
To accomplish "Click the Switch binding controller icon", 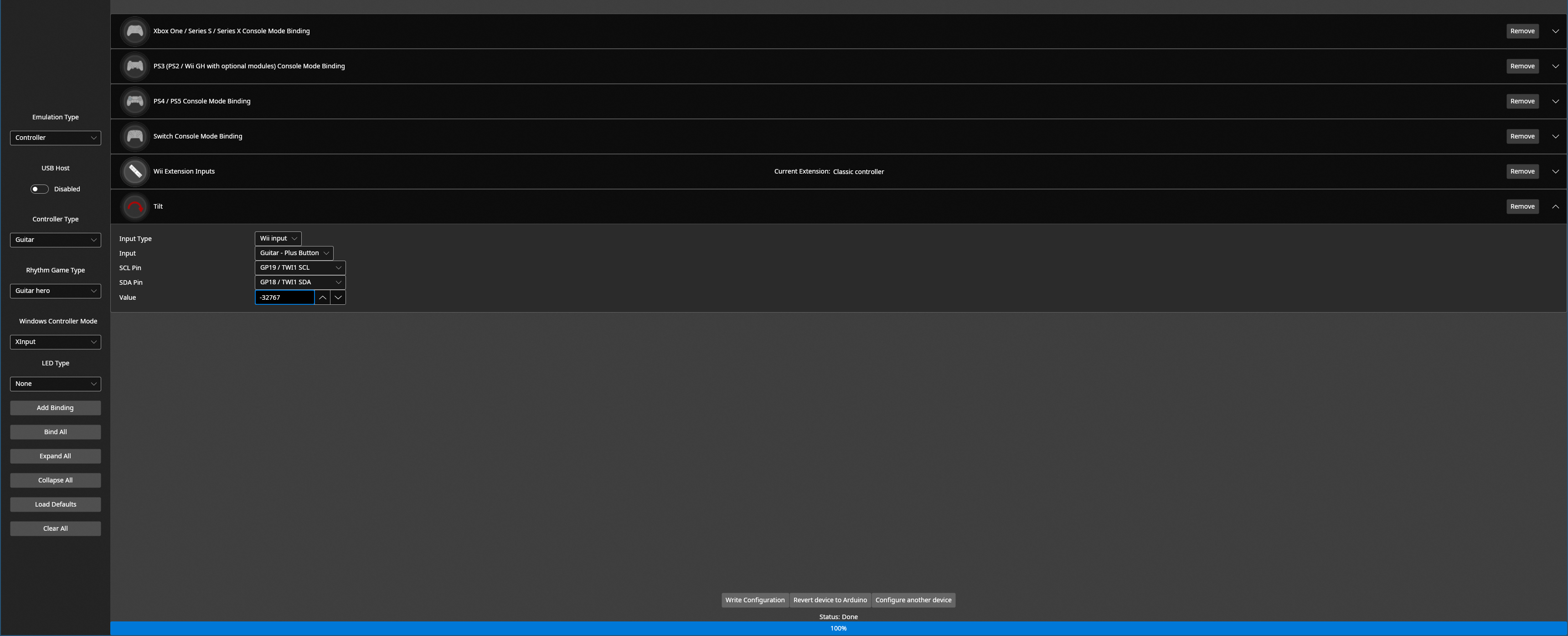I will (x=134, y=136).
